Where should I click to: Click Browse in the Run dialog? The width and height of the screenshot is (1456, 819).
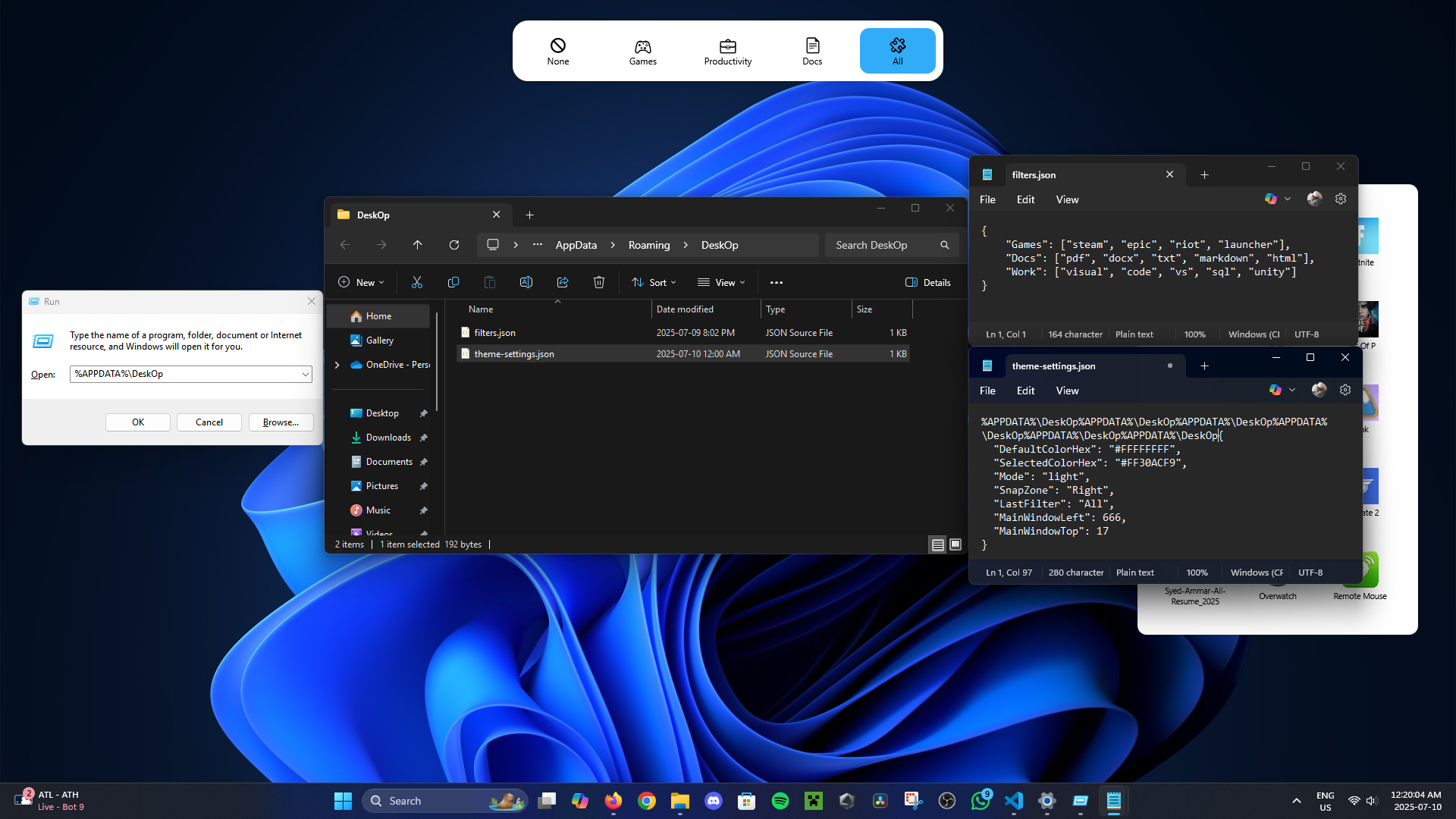[x=279, y=422]
